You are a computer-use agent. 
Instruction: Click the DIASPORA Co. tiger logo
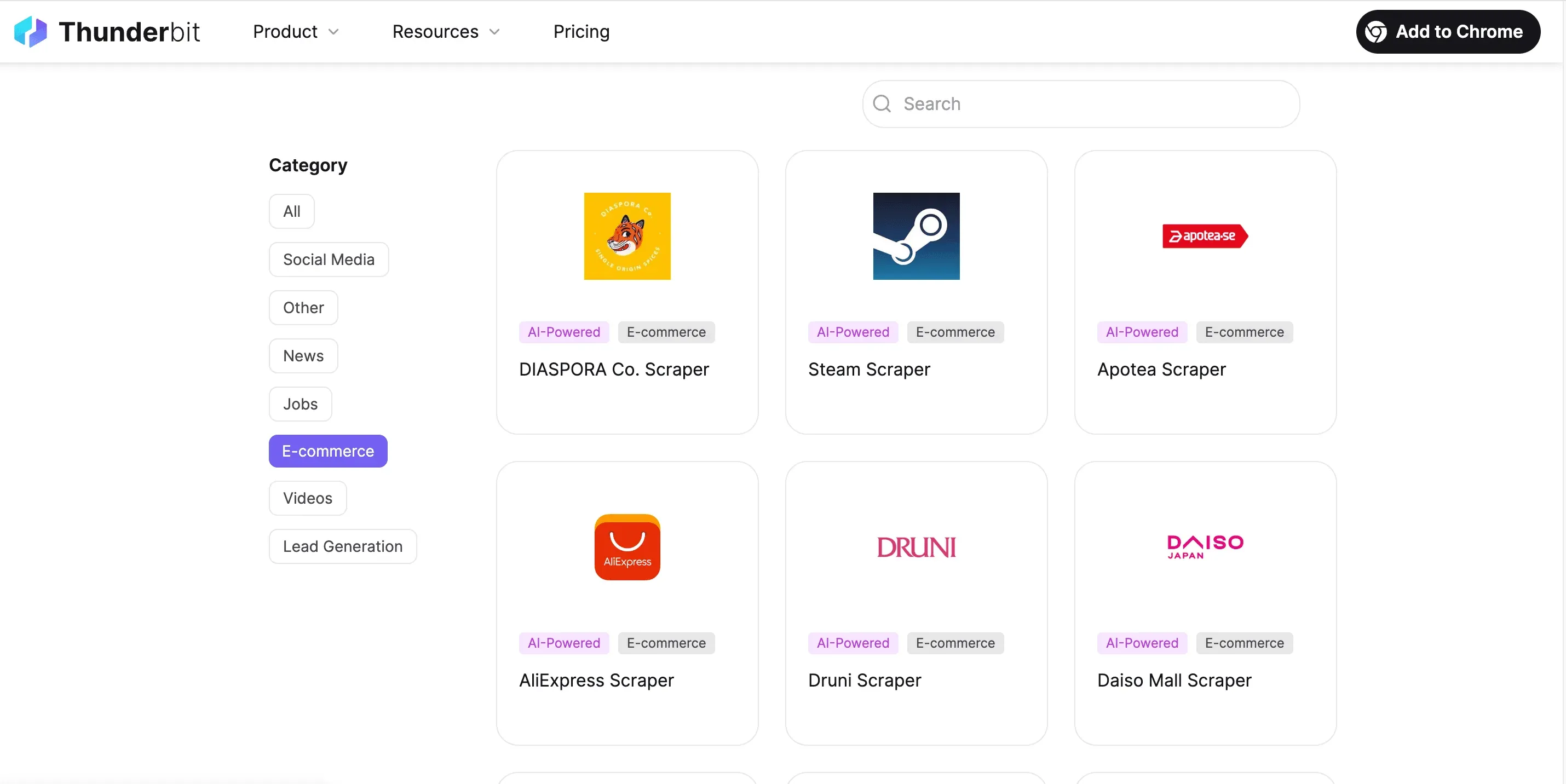point(627,237)
